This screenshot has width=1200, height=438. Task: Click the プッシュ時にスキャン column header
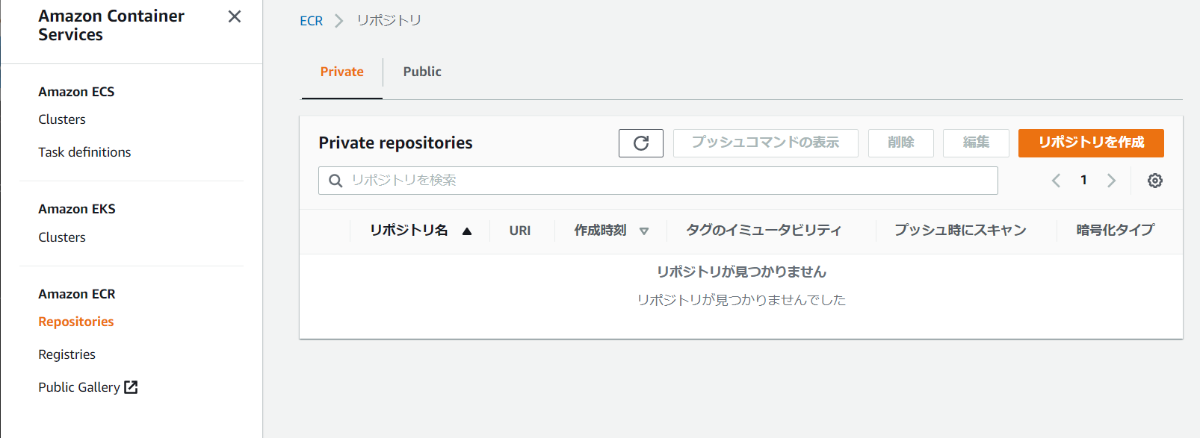[960, 230]
